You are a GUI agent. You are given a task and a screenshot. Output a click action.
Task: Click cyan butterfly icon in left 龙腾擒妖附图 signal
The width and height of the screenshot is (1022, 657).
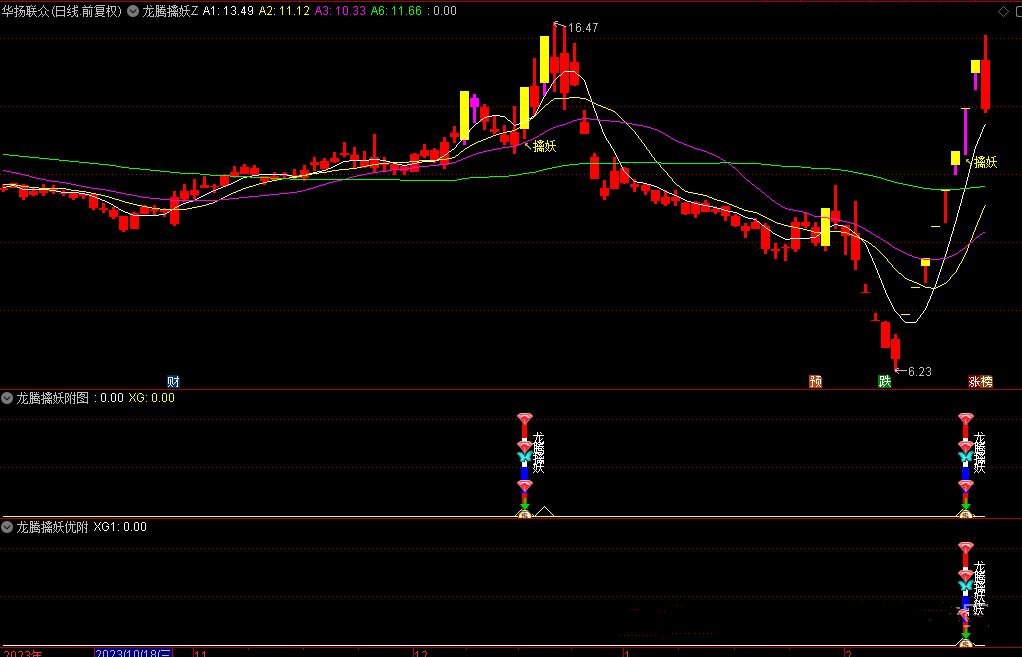pos(523,458)
